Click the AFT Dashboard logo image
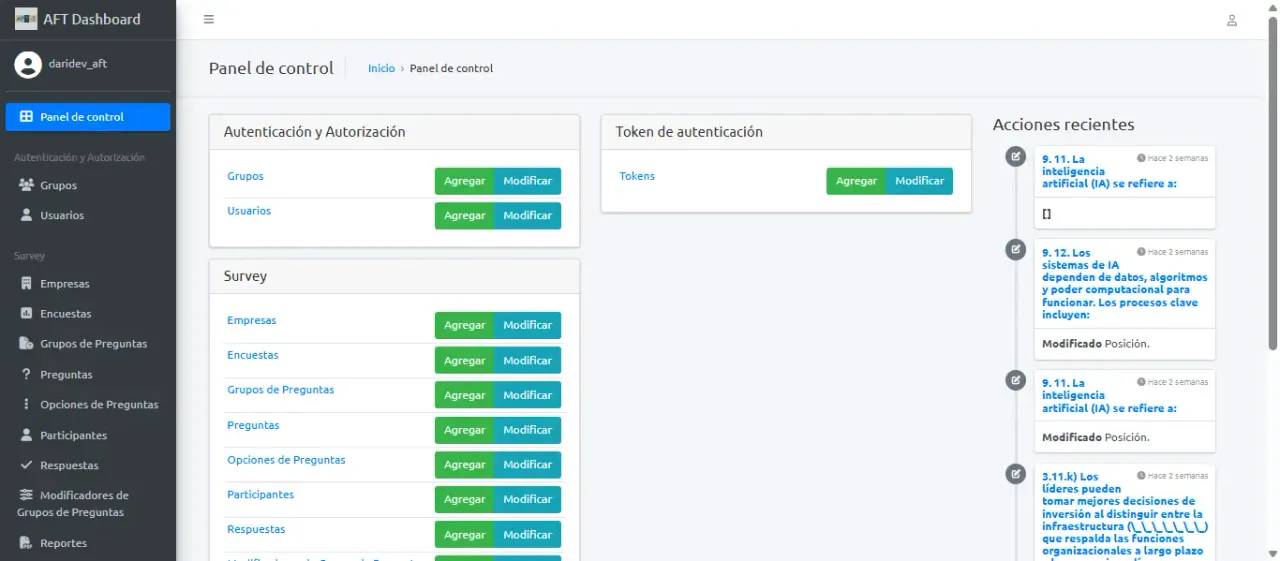Image resolution: width=1280 pixels, height=561 pixels. [26, 19]
